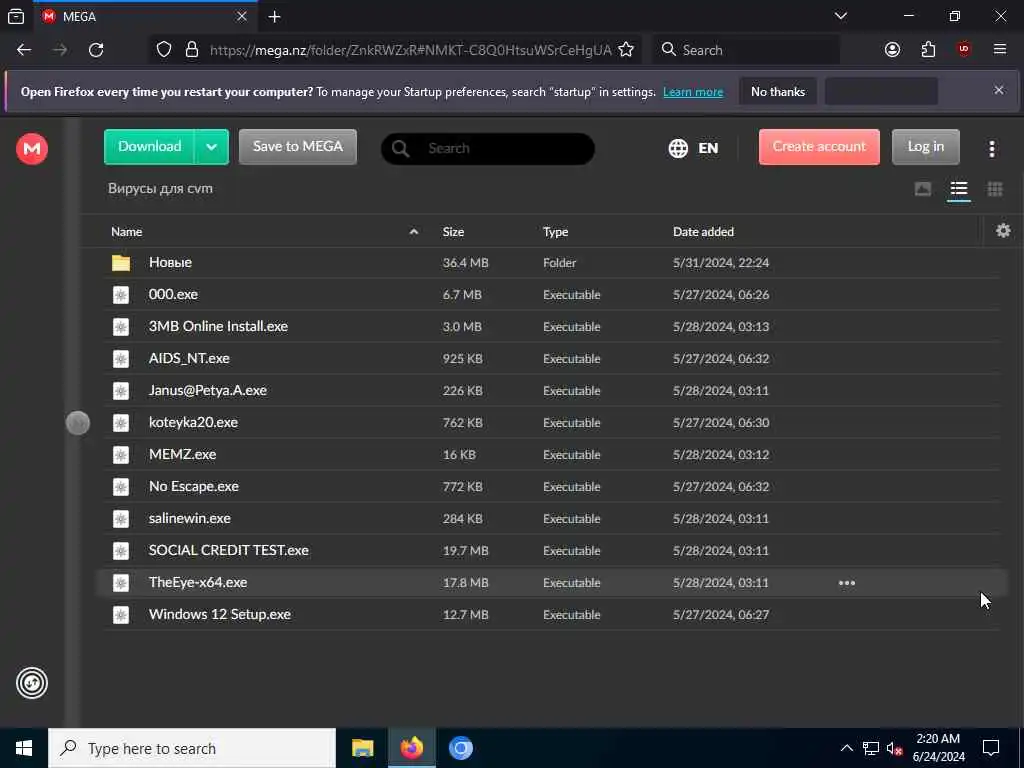Open the transfers icon at the sidebar bottom

(31, 683)
